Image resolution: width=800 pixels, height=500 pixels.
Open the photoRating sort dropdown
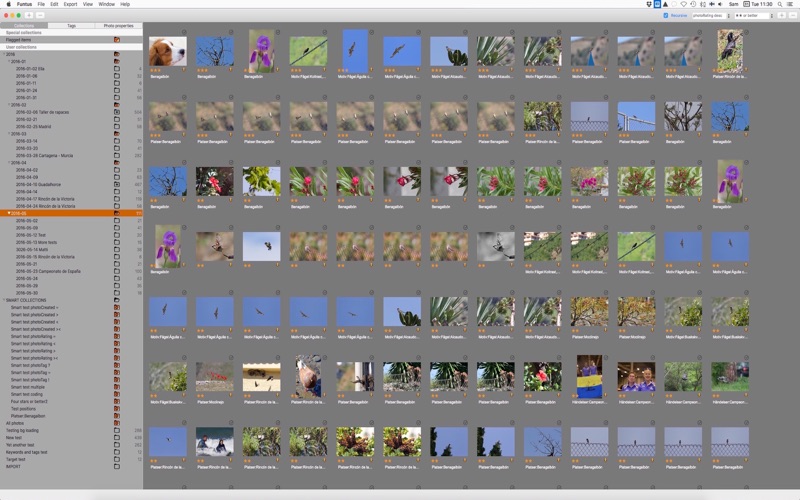click(x=711, y=15)
